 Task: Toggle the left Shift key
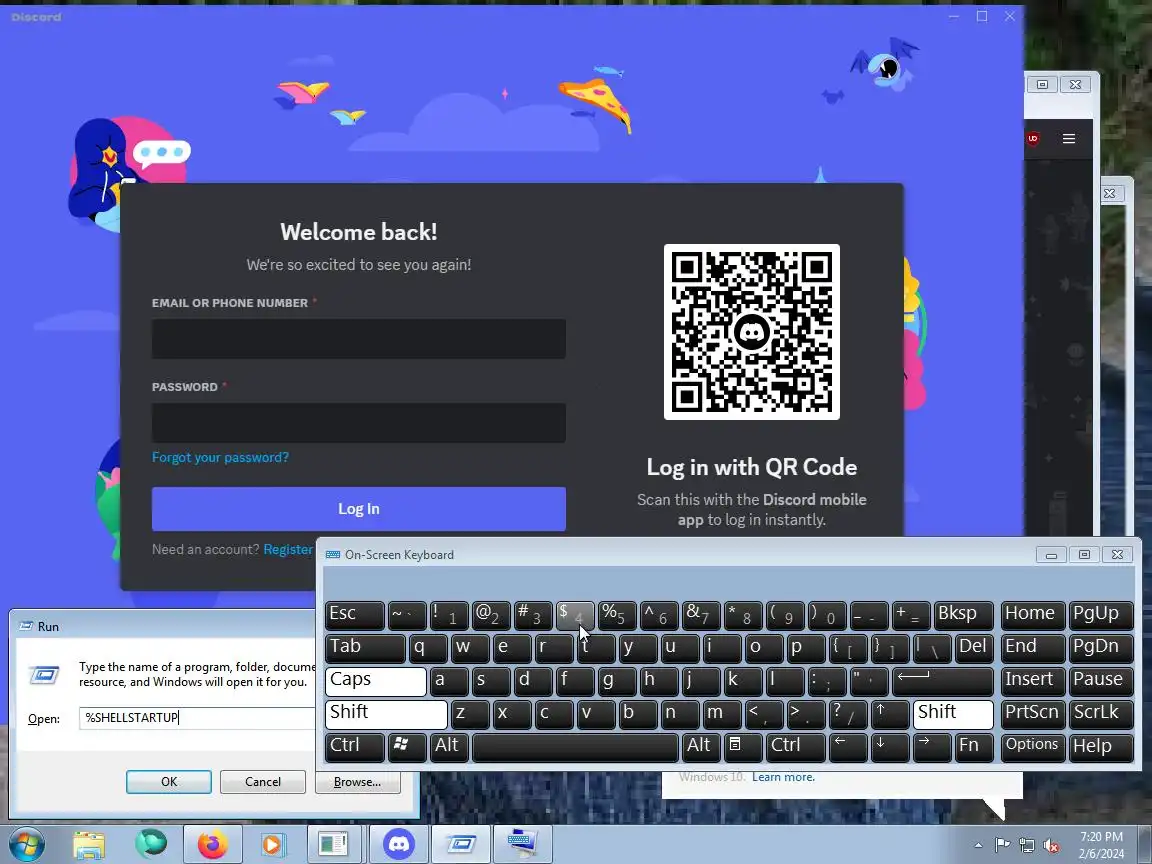[386, 714]
